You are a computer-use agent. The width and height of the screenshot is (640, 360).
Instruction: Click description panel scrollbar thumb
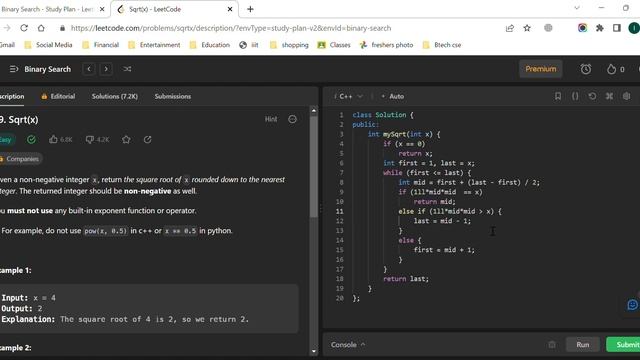coord(313,166)
